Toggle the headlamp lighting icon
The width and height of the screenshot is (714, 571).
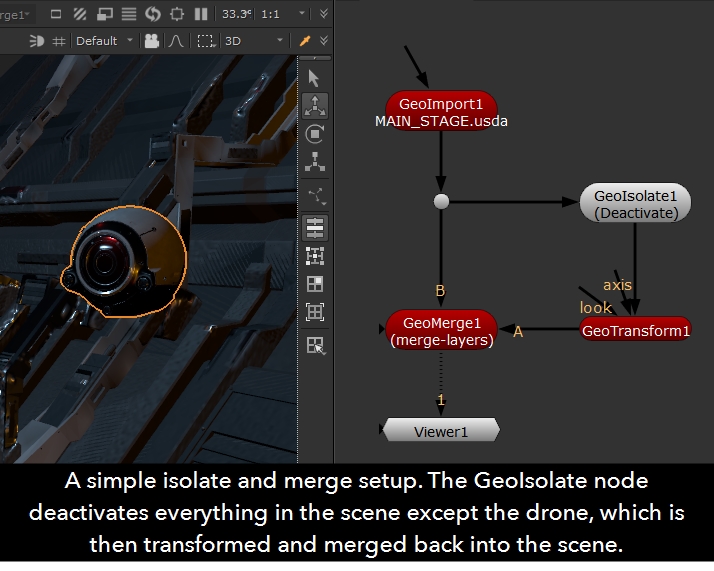coord(37,41)
